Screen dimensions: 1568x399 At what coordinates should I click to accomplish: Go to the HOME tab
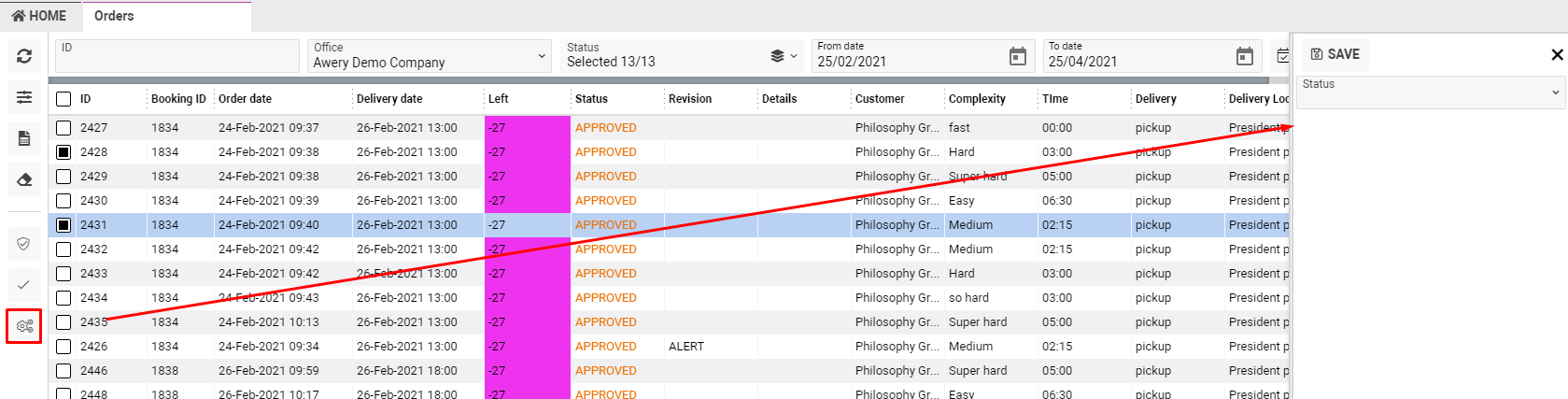pyautogui.click(x=40, y=16)
